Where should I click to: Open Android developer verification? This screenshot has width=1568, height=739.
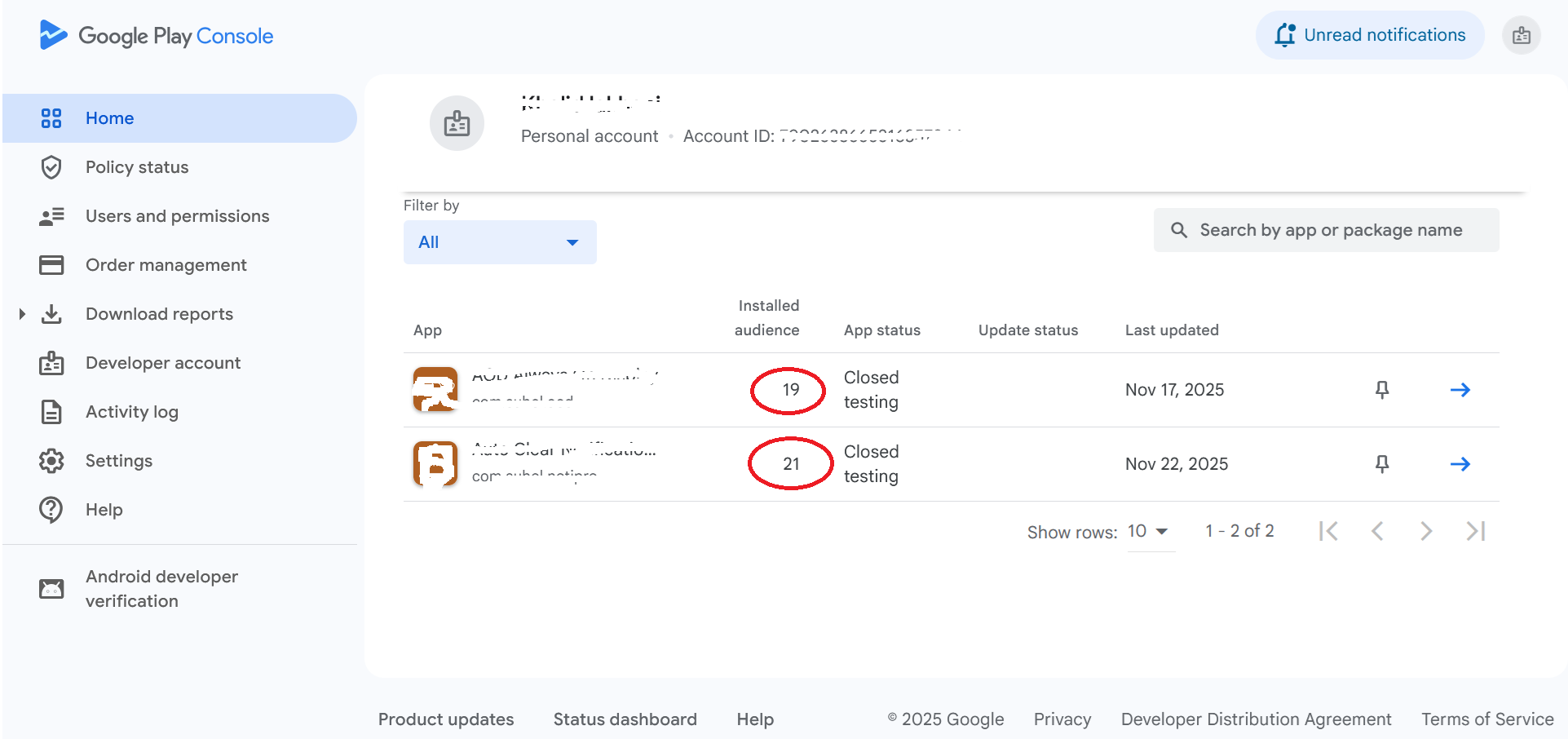tap(161, 589)
